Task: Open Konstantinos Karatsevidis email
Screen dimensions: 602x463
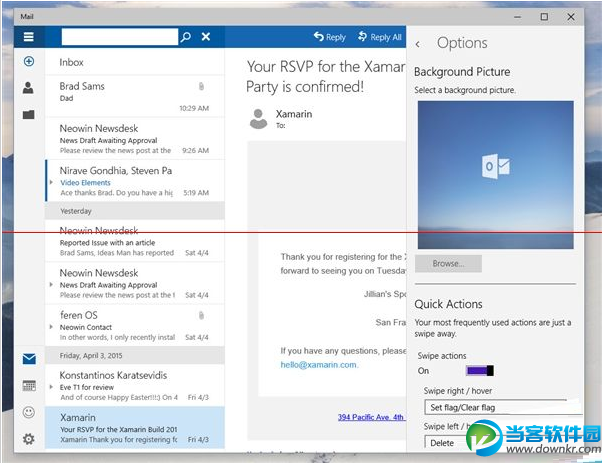Action: pos(135,385)
